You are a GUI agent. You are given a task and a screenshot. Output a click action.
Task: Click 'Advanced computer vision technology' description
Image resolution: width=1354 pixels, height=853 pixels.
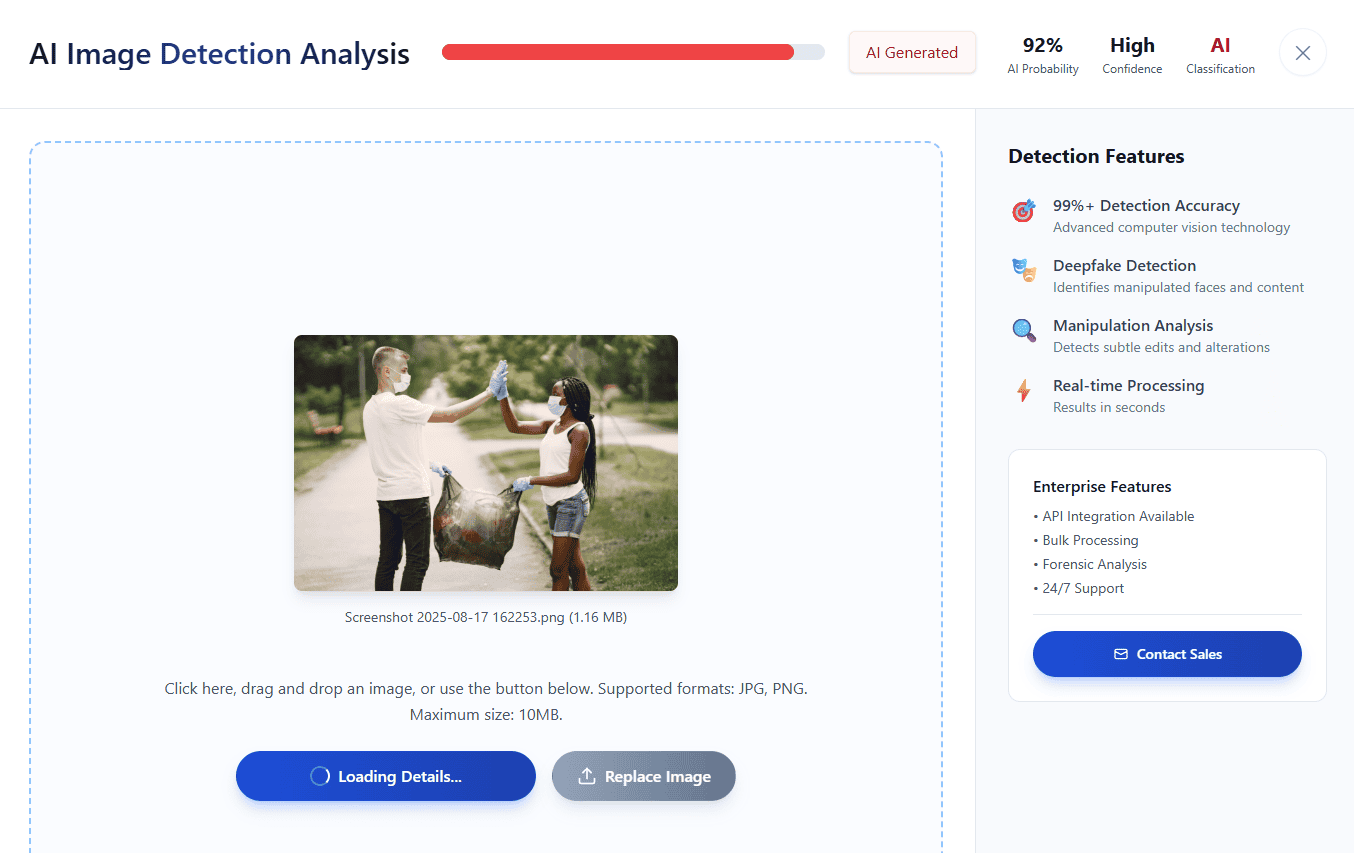(1171, 227)
